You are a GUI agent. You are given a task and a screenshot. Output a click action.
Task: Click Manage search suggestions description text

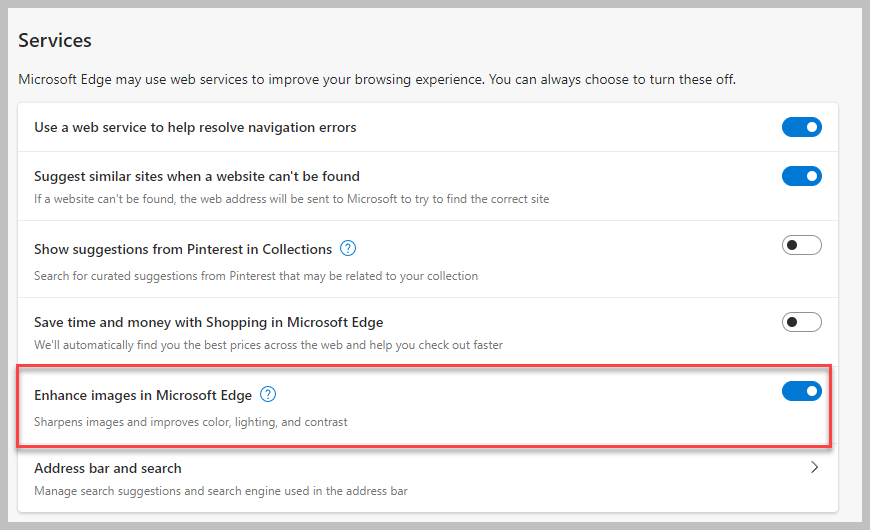[x=220, y=491]
